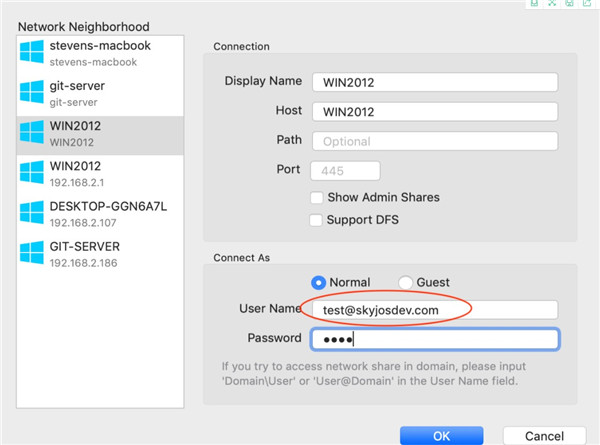Select the Normal connection radio button
This screenshot has height=445, width=600.
click(319, 283)
